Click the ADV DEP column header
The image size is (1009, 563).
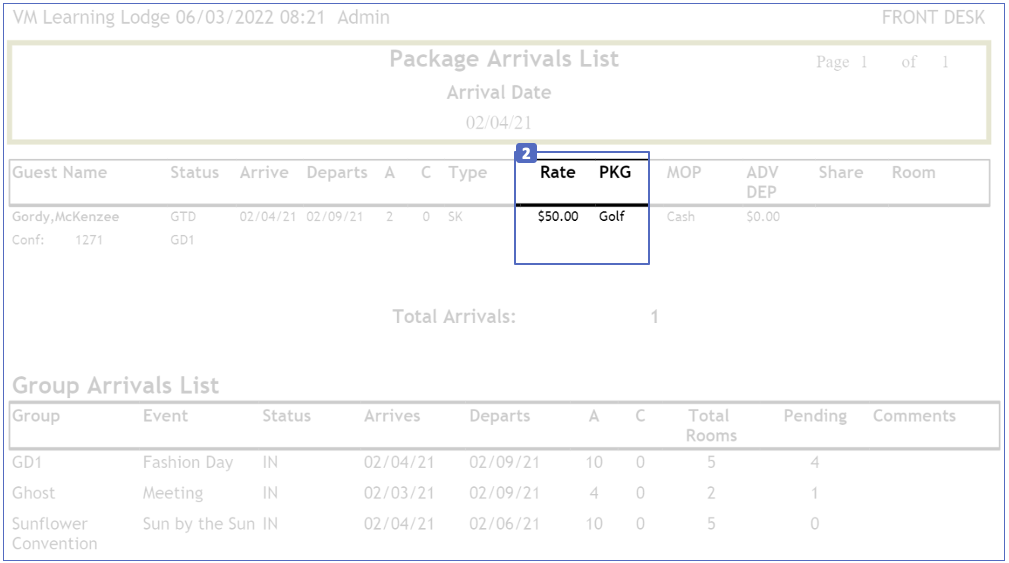point(762,181)
